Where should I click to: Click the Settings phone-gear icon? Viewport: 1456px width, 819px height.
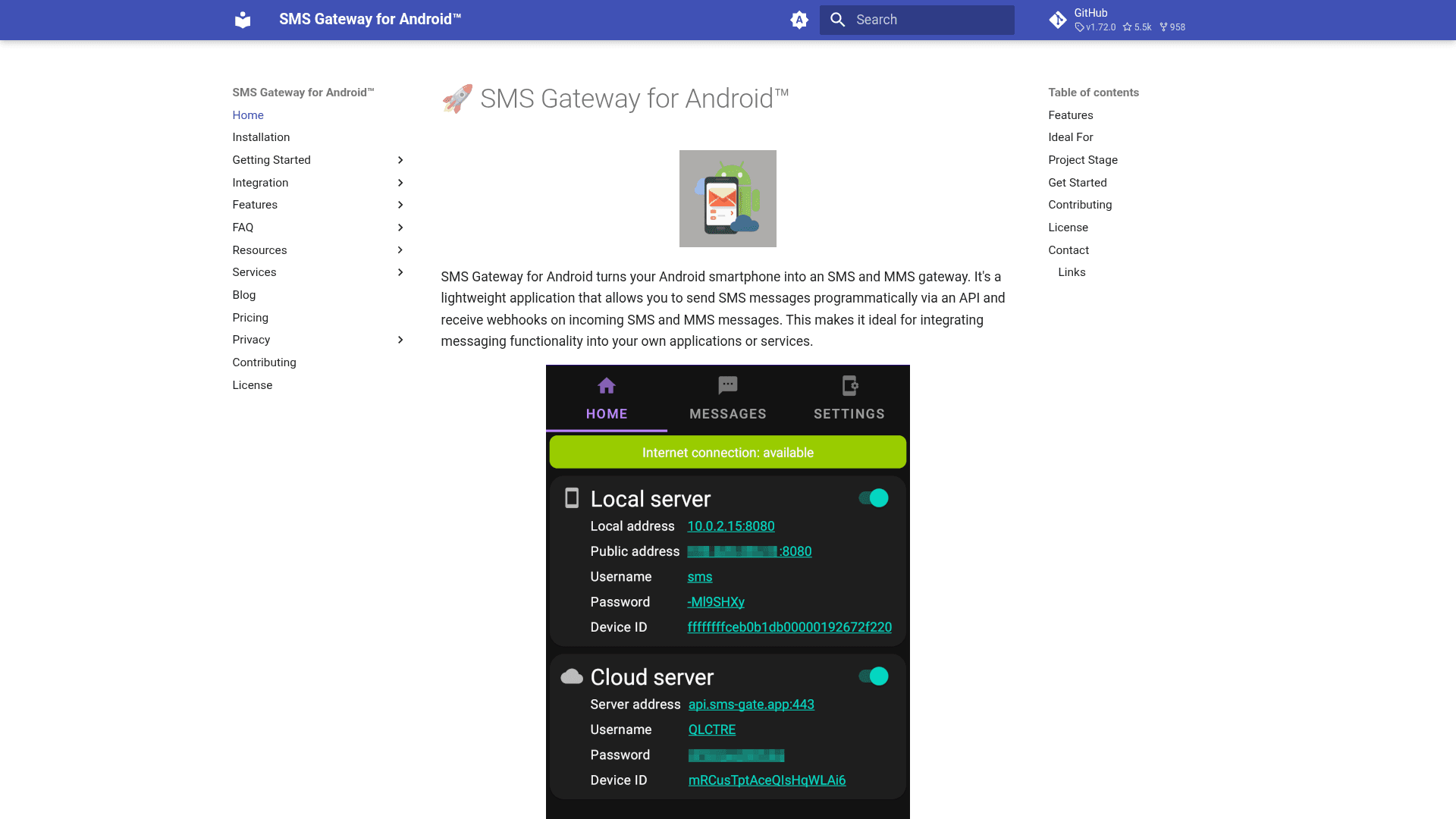(849, 386)
